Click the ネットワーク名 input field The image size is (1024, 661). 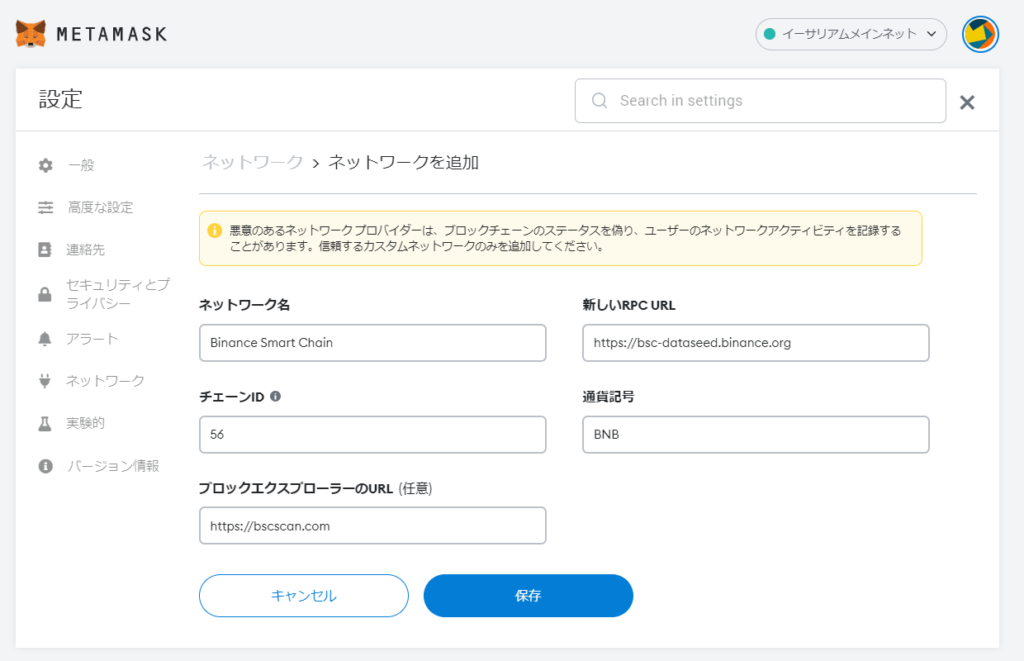(372, 343)
